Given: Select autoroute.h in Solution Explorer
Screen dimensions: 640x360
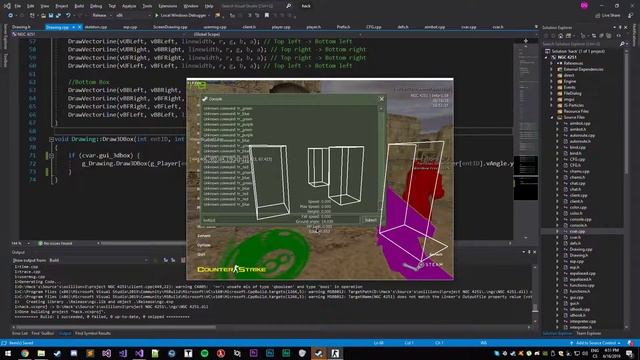Looking at the screenshot, I should click(x=580, y=141).
